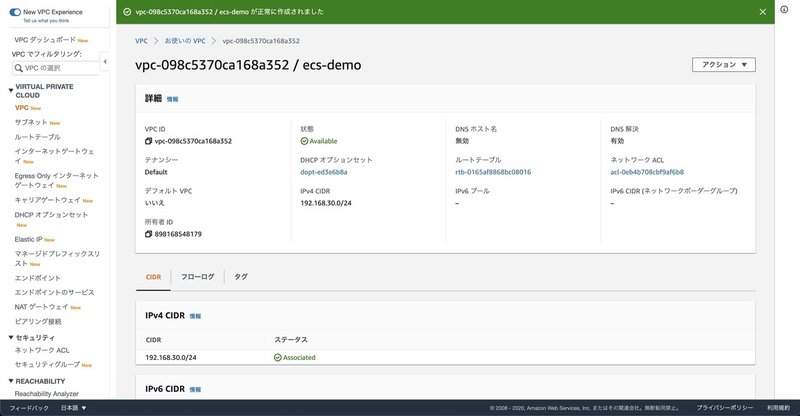800x416 pixels.
Task: Open キャリアゲートウェイ in sidebar
Action: [47, 200]
